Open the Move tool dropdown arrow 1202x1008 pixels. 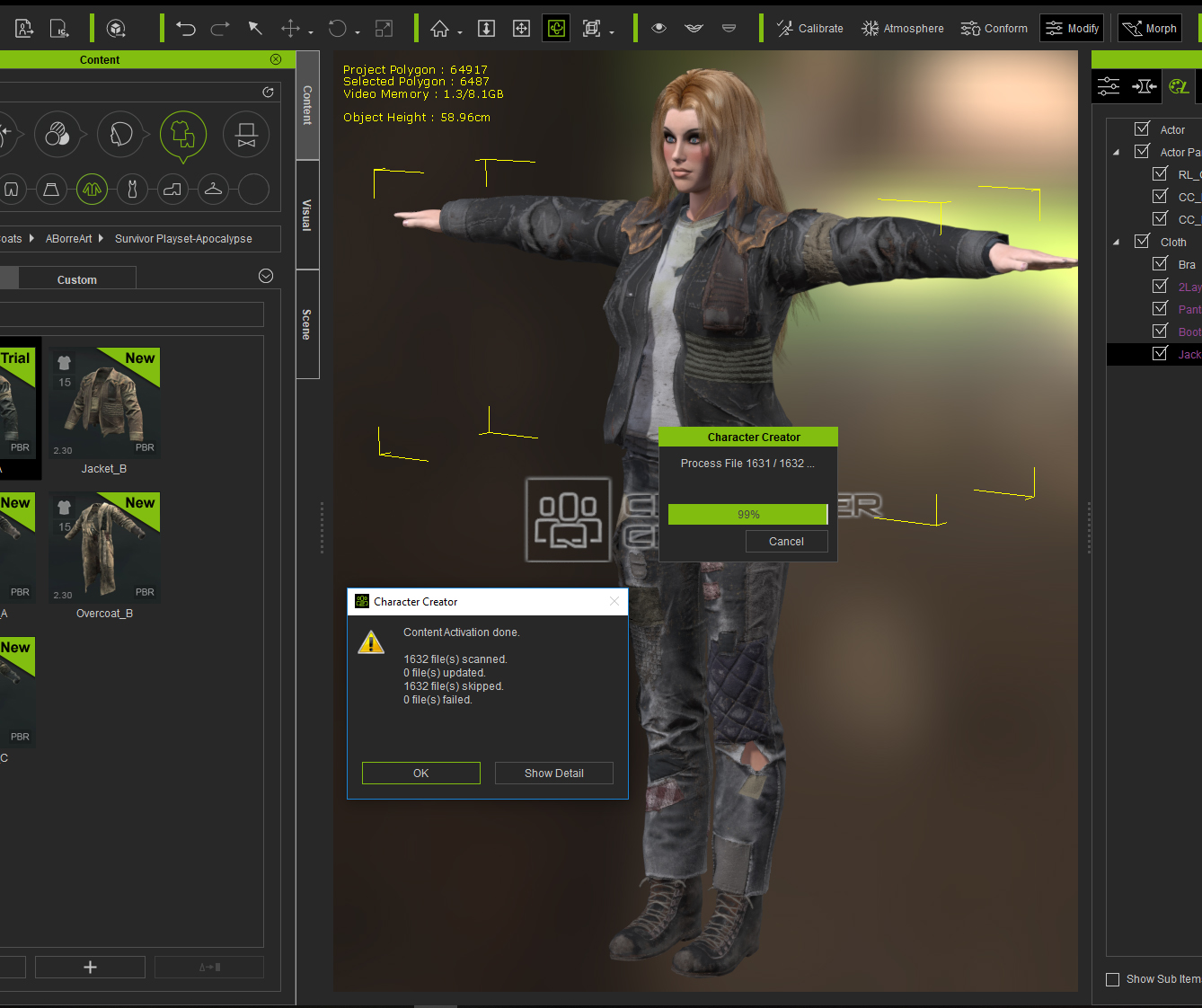(311, 32)
